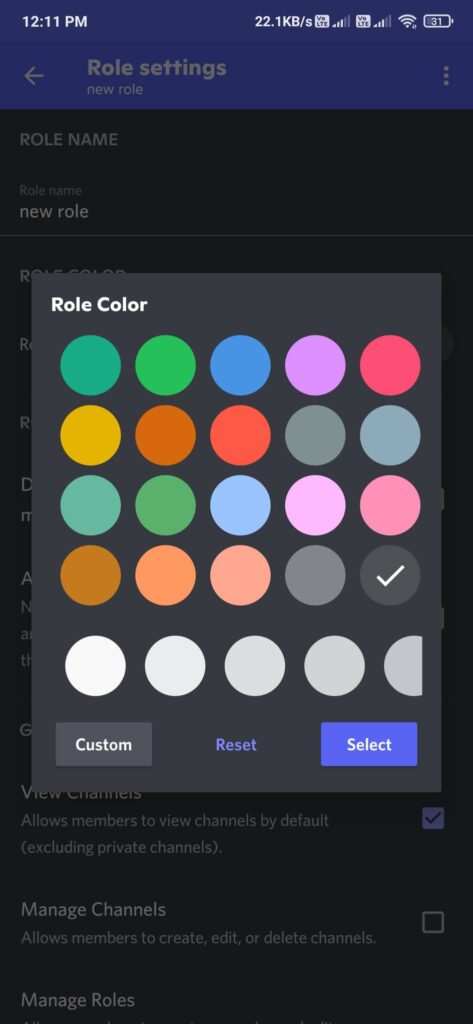Tap the checked dark gray swatch
473x1024 pixels.
(390, 575)
